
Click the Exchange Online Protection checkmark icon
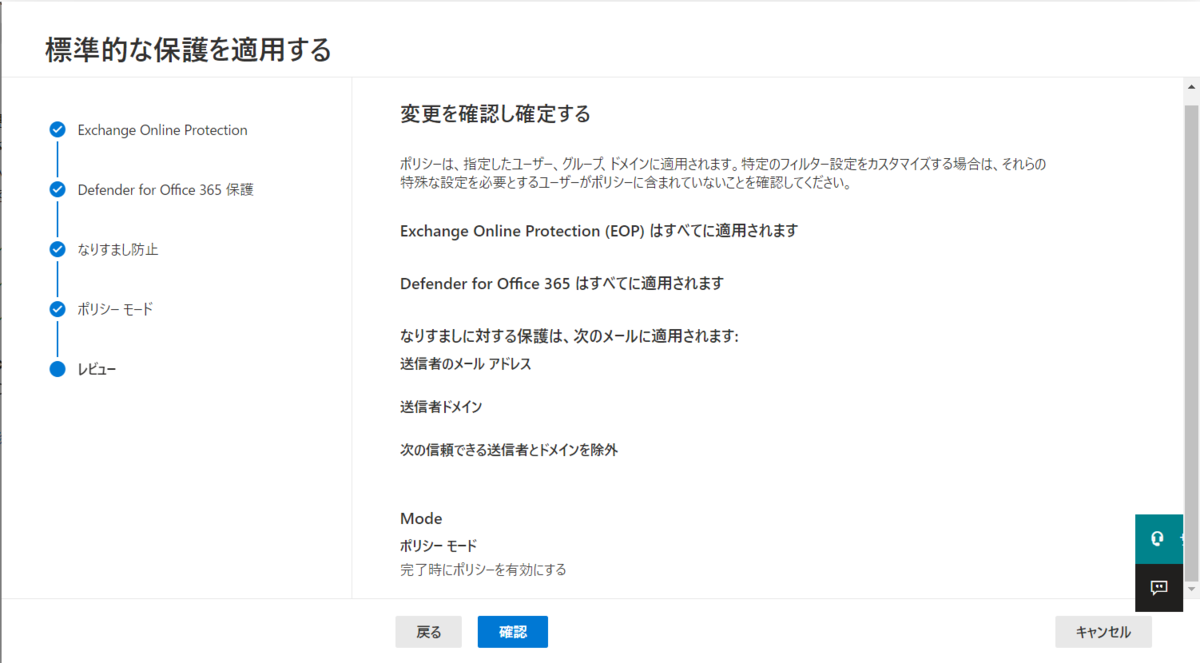57,130
